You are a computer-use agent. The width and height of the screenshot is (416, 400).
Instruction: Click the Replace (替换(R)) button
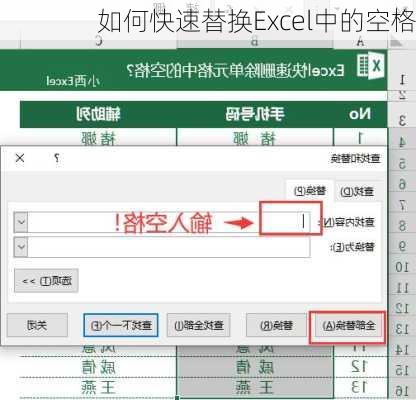tap(276, 325)
